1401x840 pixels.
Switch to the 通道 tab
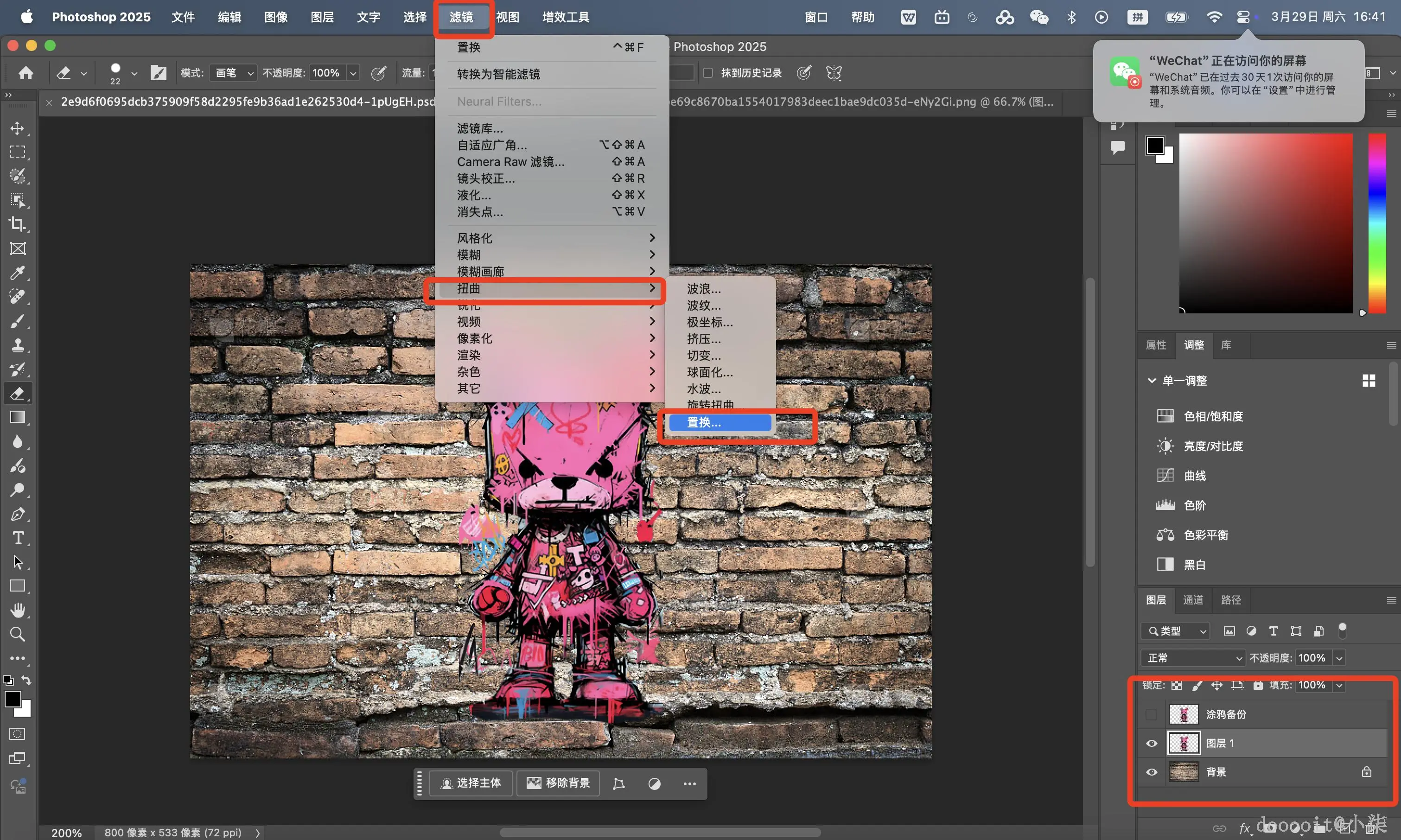[x=1193, y=600]
